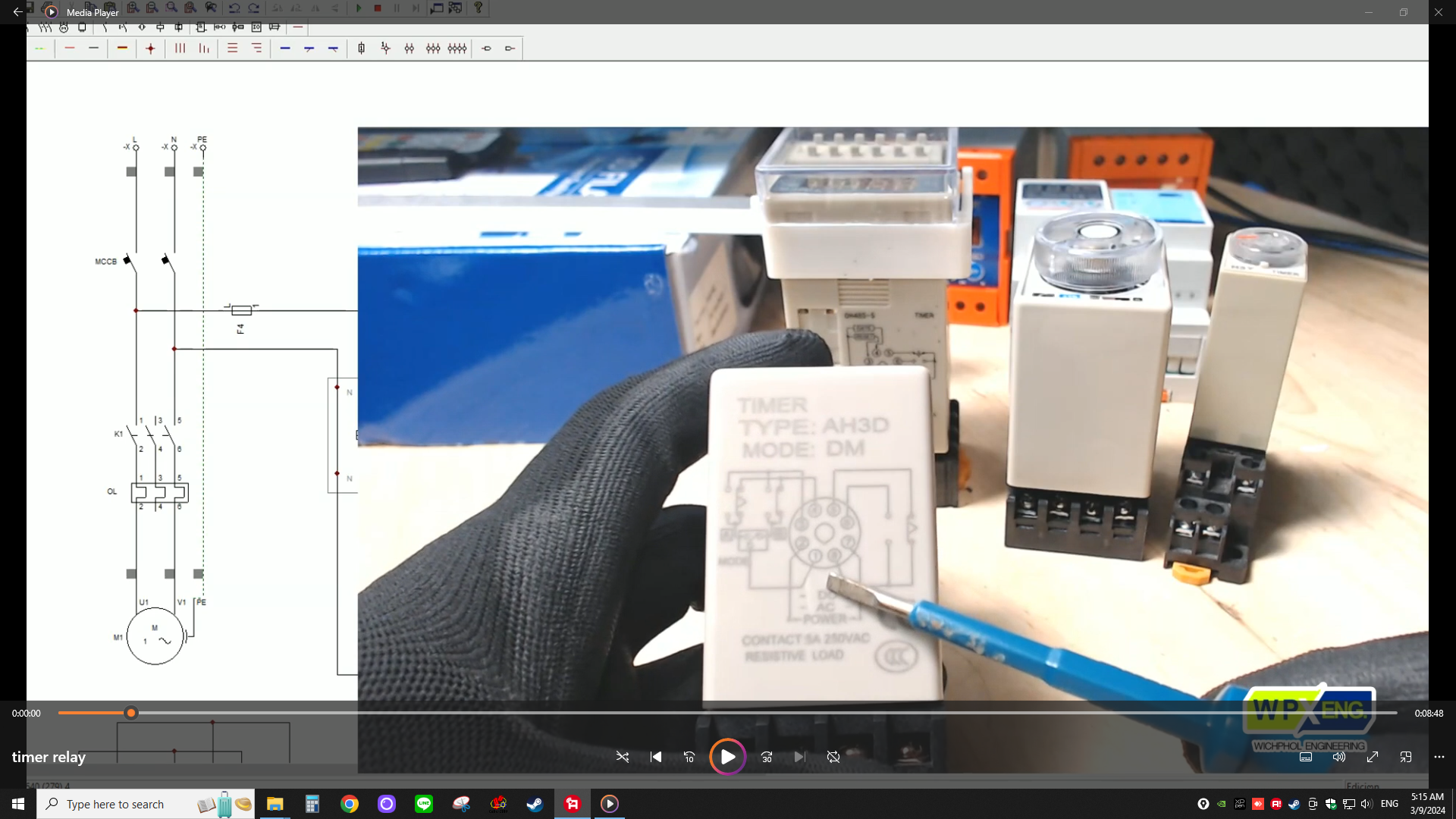Open the volume control
The image size is (1456, 819).
[1339, 757]
